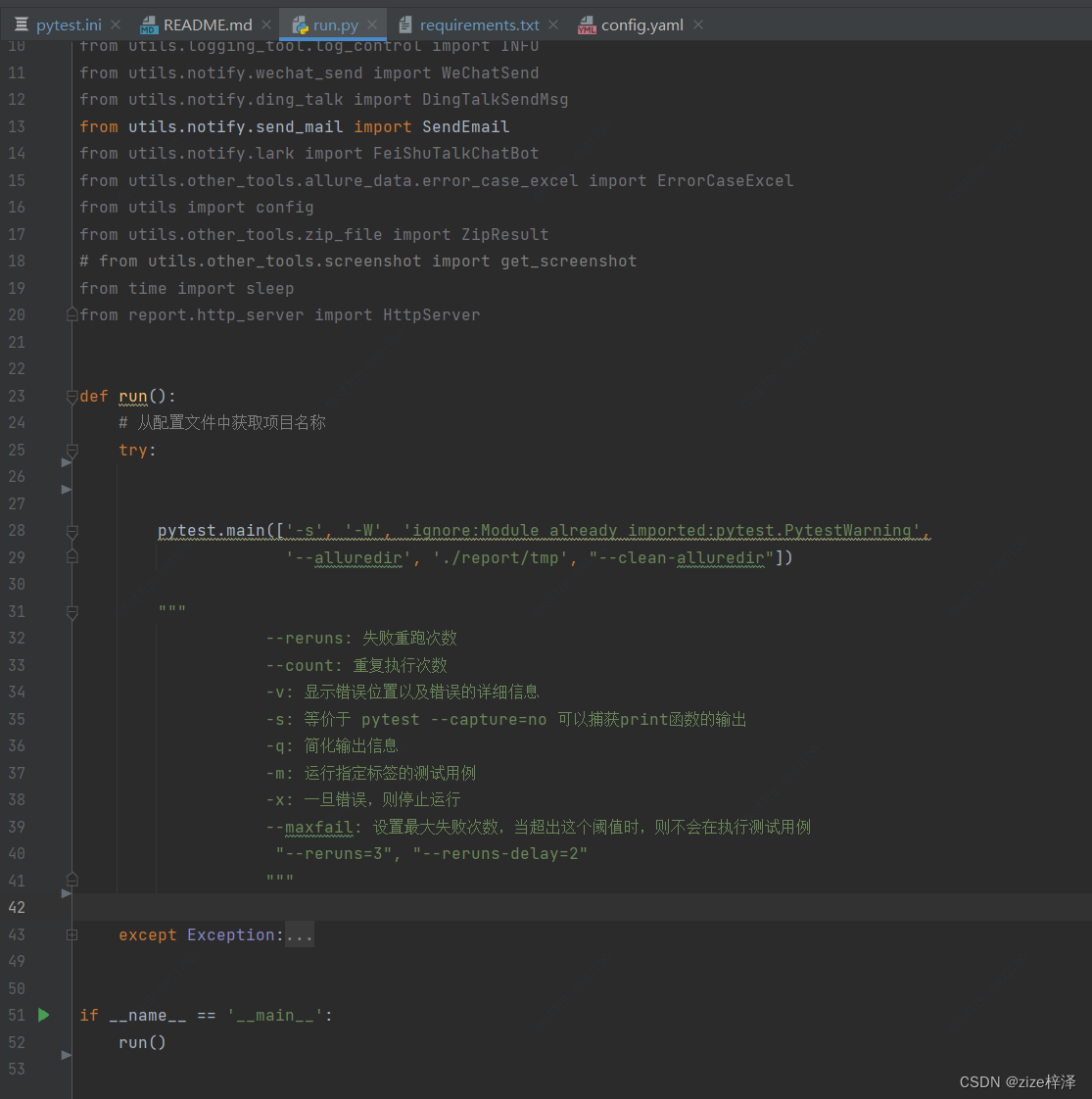Click 'from time import sleep' line

pos(186,289)
